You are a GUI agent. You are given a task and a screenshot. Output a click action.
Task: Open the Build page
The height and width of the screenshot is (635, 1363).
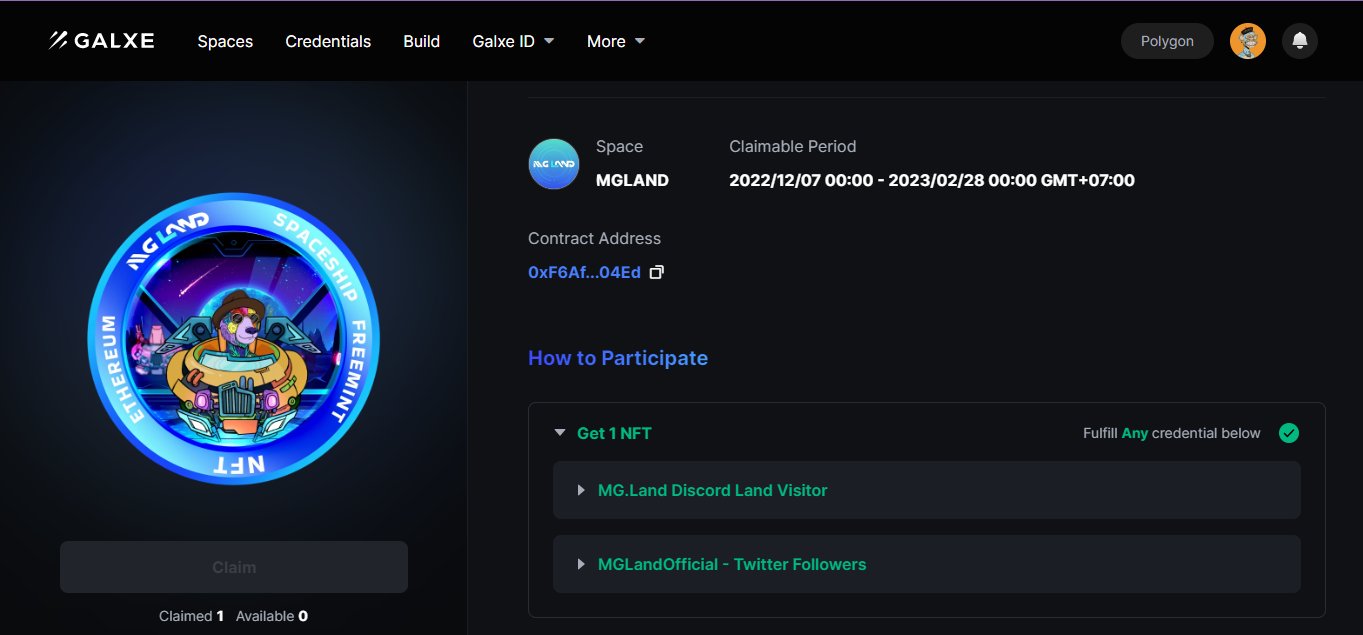pyautogui.click(x=421, y=41)
